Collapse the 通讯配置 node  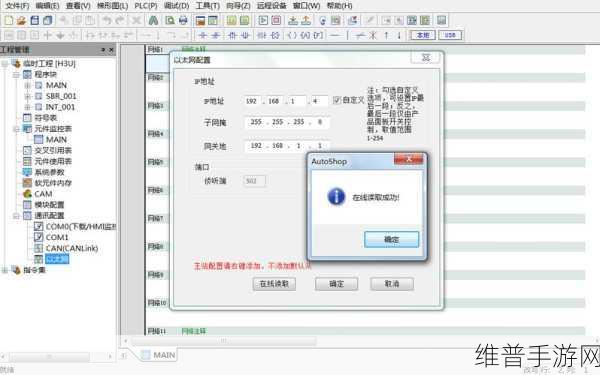point(16,216)
